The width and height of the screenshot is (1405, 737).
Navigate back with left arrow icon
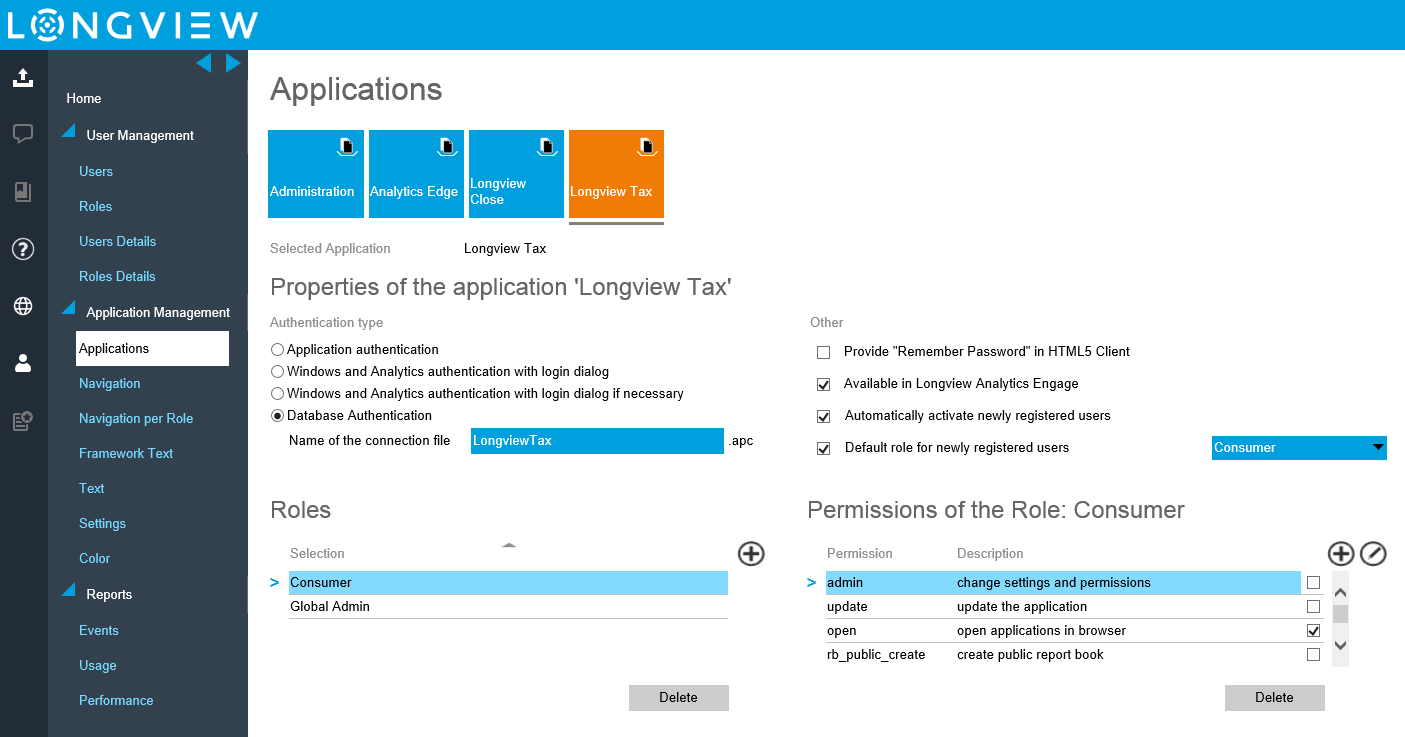click(204, 64)
